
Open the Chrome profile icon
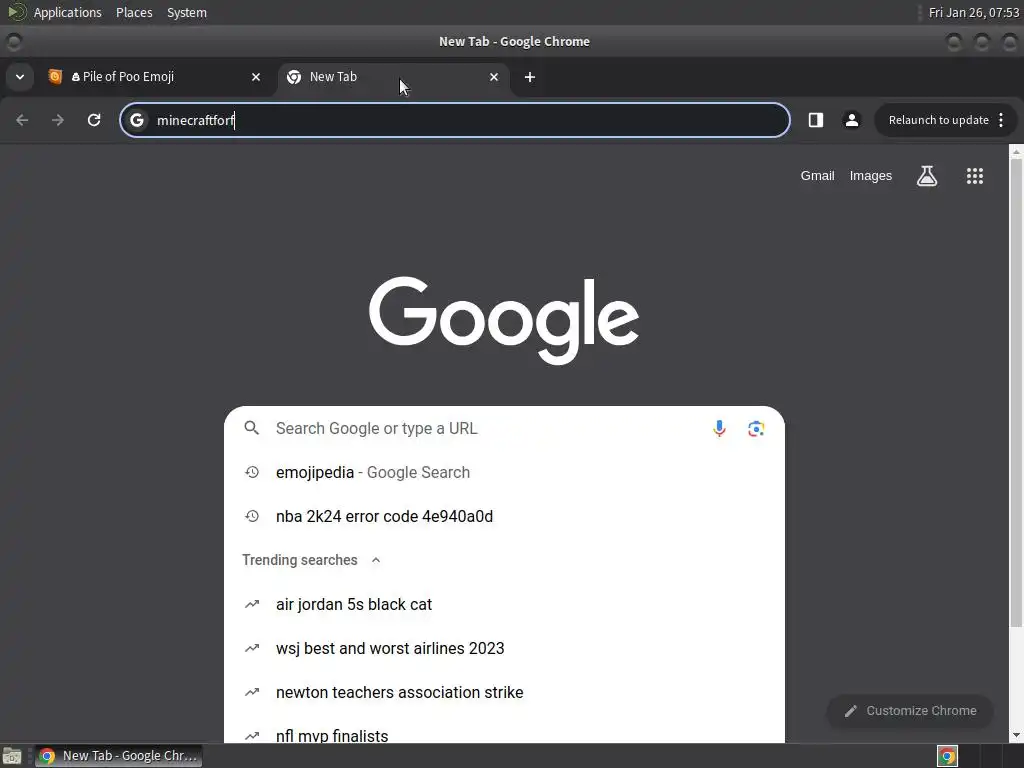click(x=852, y=120)
